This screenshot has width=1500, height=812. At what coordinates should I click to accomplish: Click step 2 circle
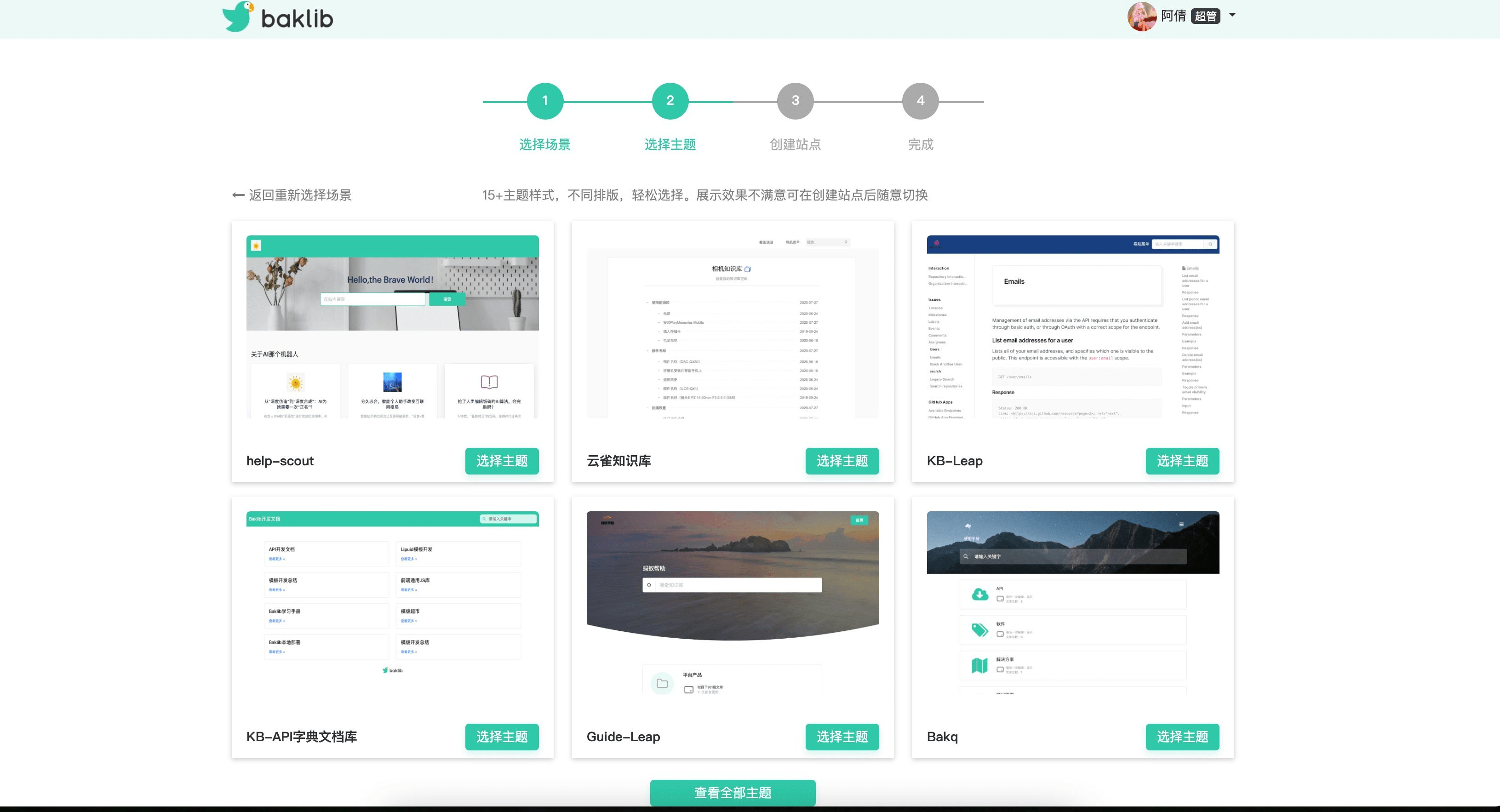[670, 101]
